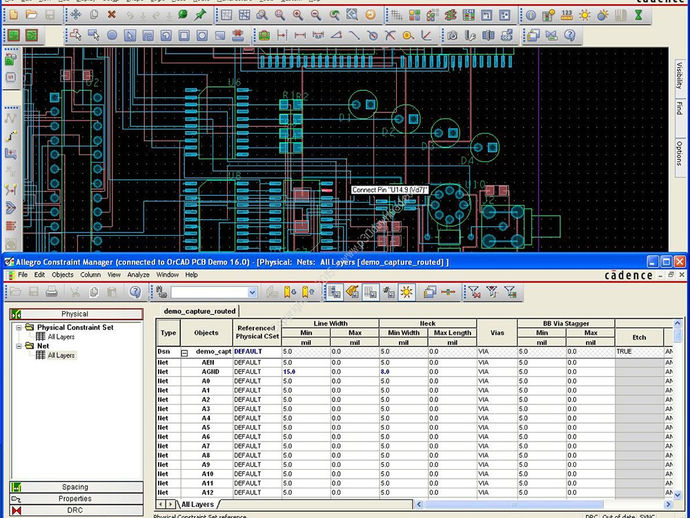This screenshot has height=518, width=690.
Task: Select All Layers under Net
Action: click(61, 356)
